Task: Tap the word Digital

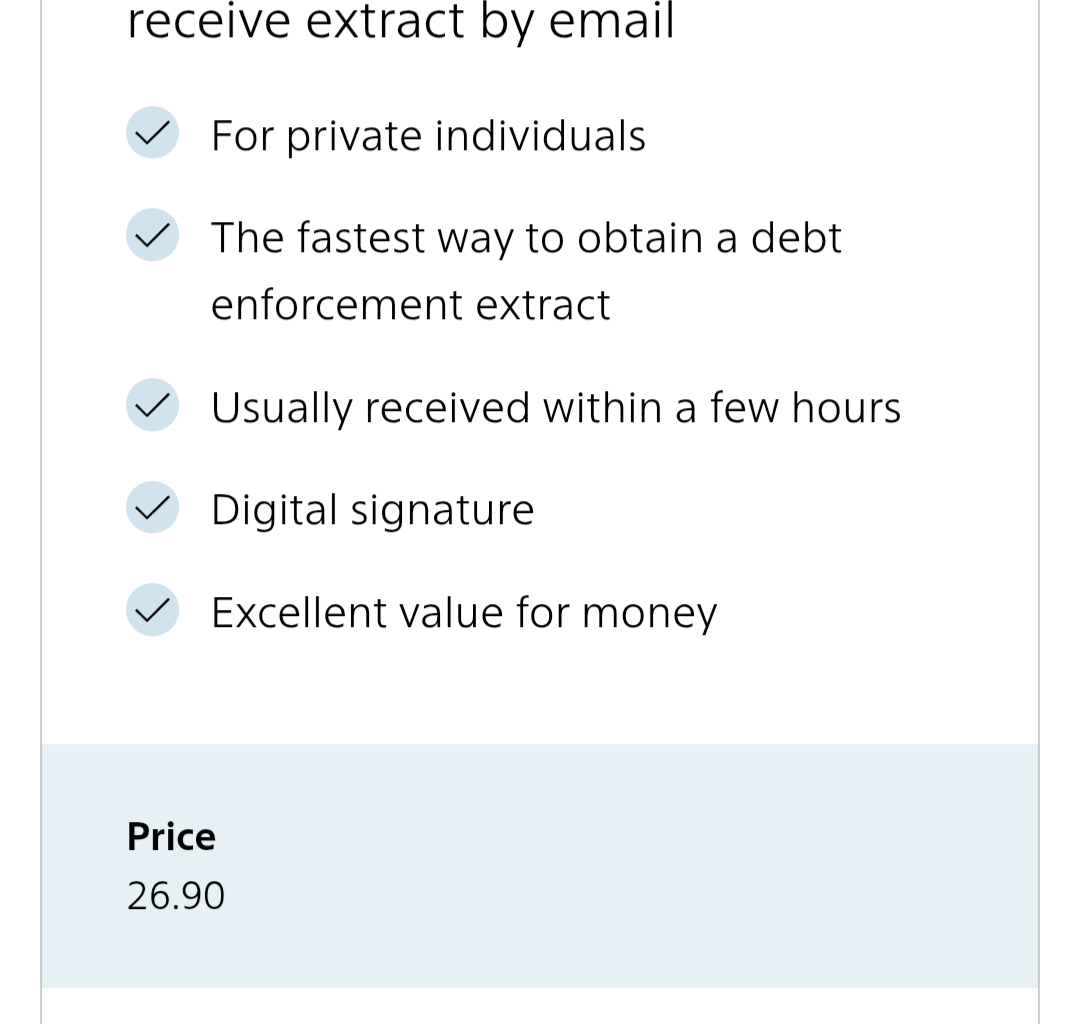Action: coord(274,510)
